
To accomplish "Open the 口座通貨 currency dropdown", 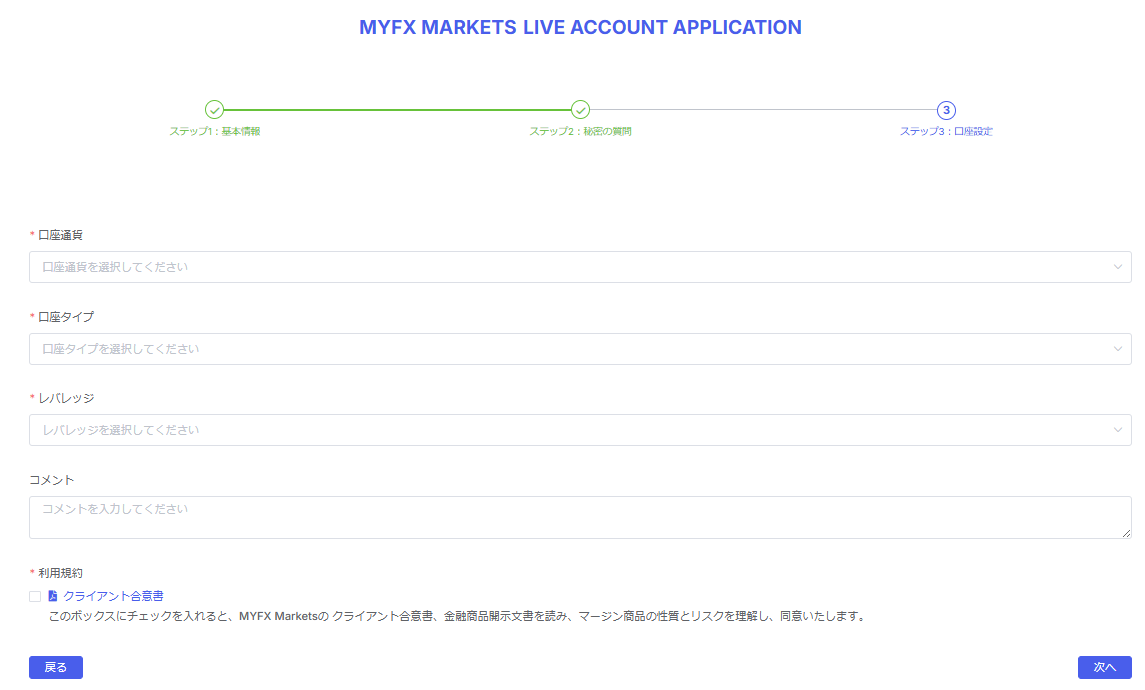I will point(580,267).
